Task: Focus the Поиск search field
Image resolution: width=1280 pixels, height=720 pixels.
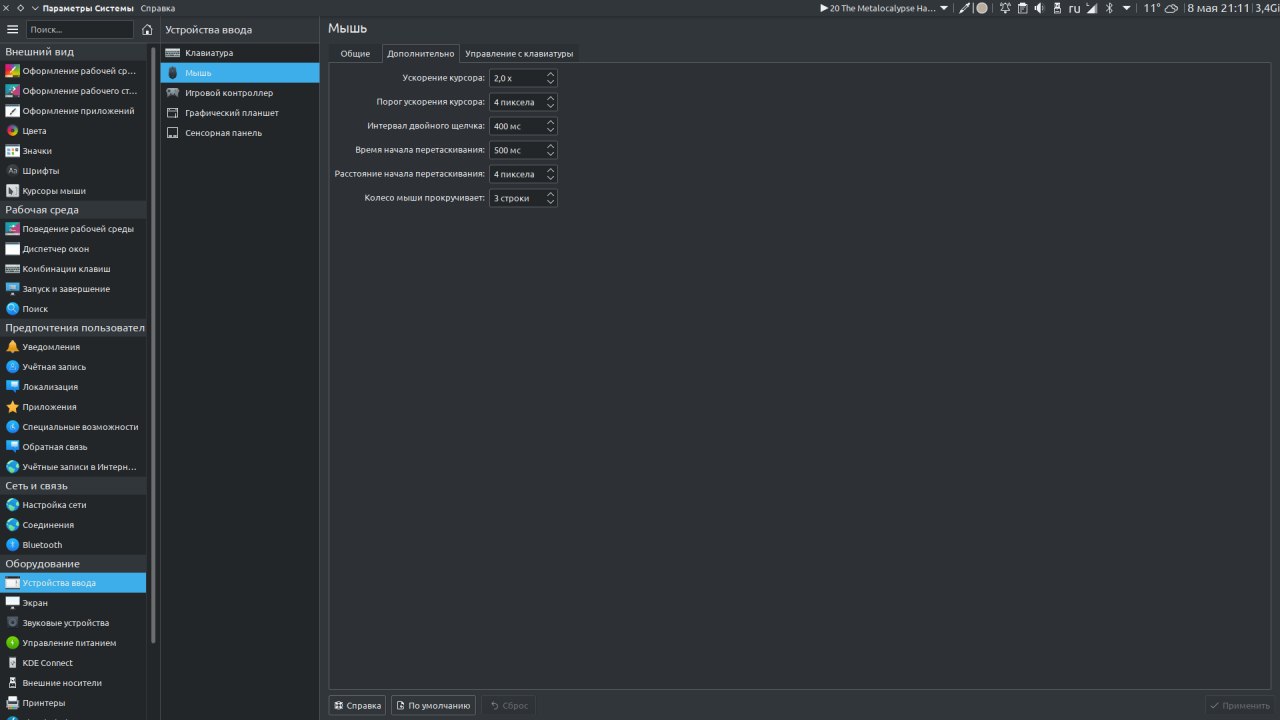Action: pyautogui.click(x=80, y=30)
